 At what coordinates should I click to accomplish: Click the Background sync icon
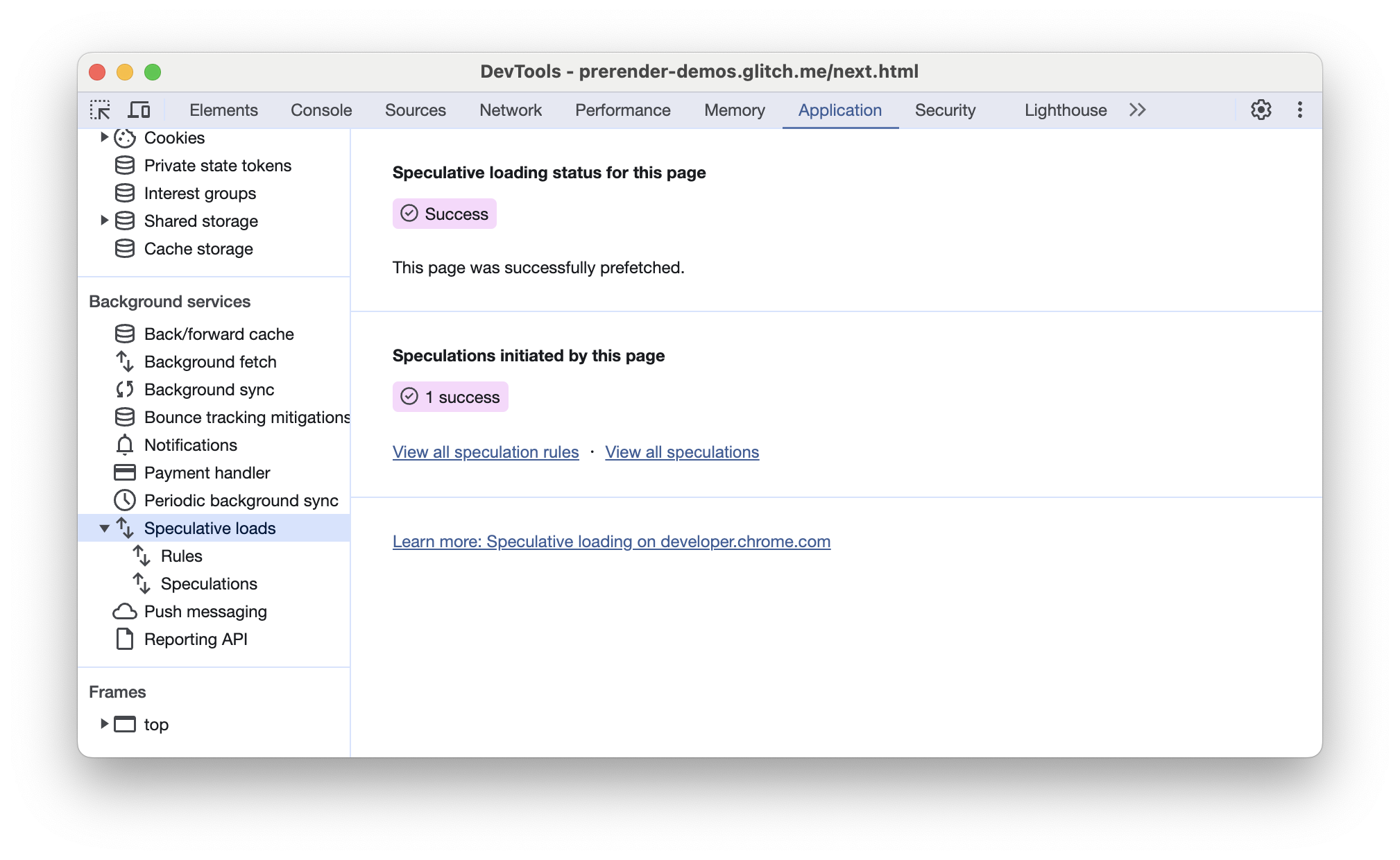[x=125, y=389]
